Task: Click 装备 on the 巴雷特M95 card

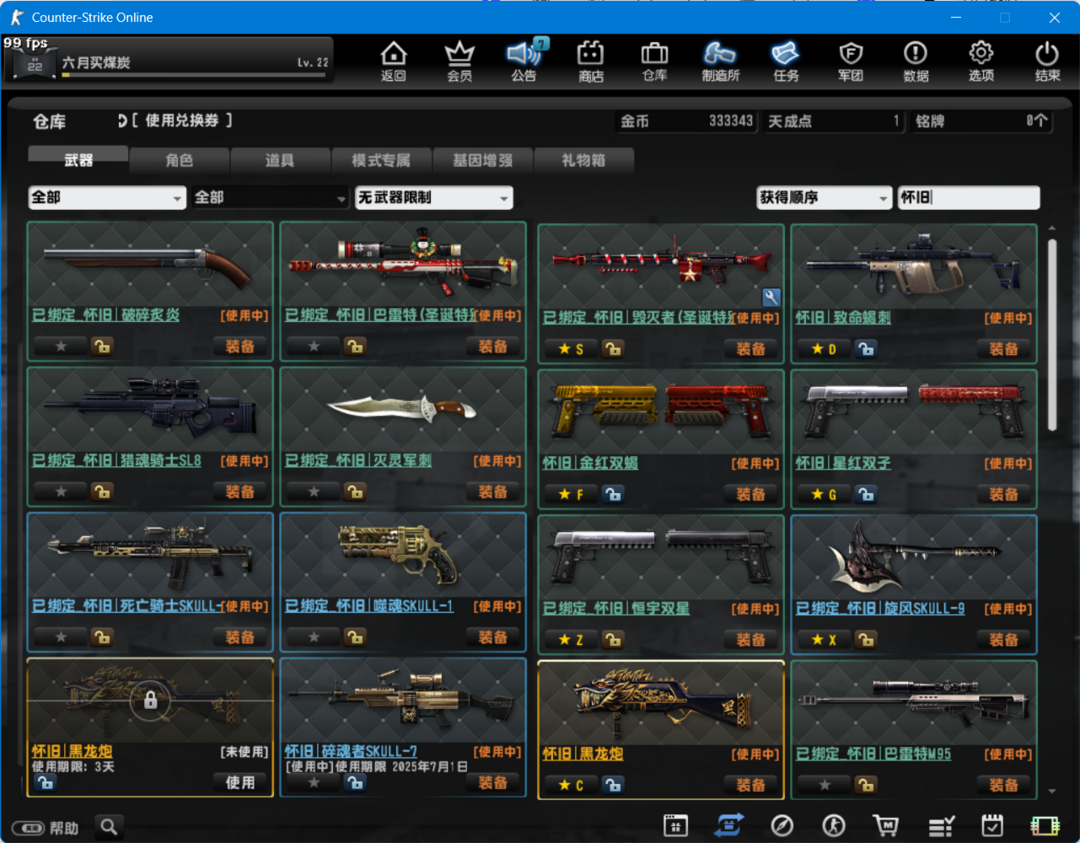Action: (x=1003, y=785)
